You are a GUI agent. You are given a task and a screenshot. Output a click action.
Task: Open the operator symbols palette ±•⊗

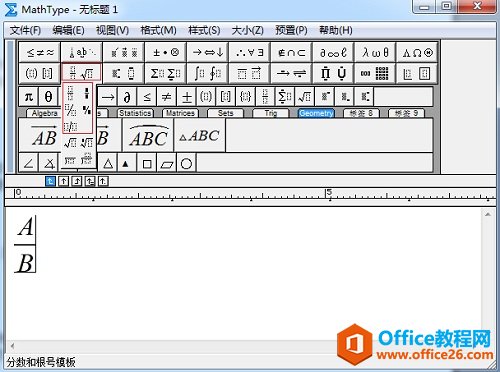(166, 52)
